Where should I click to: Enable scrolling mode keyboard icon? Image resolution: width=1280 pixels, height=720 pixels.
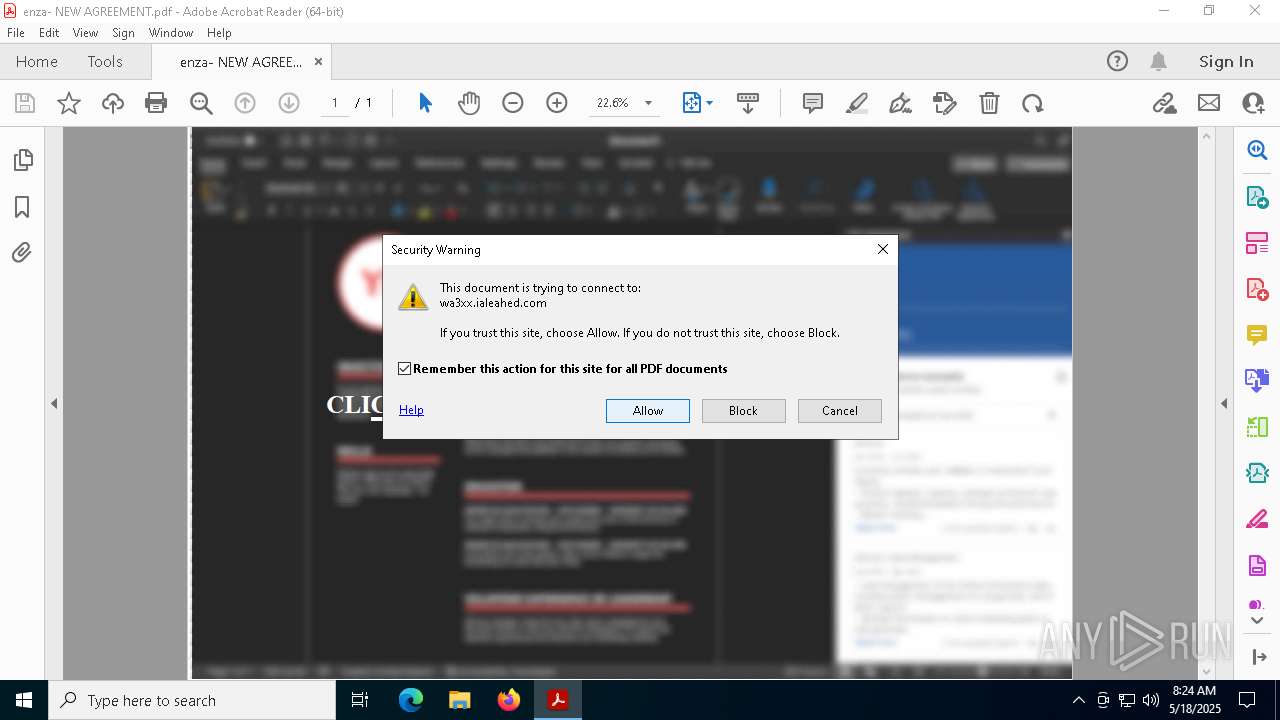[748, 103]
